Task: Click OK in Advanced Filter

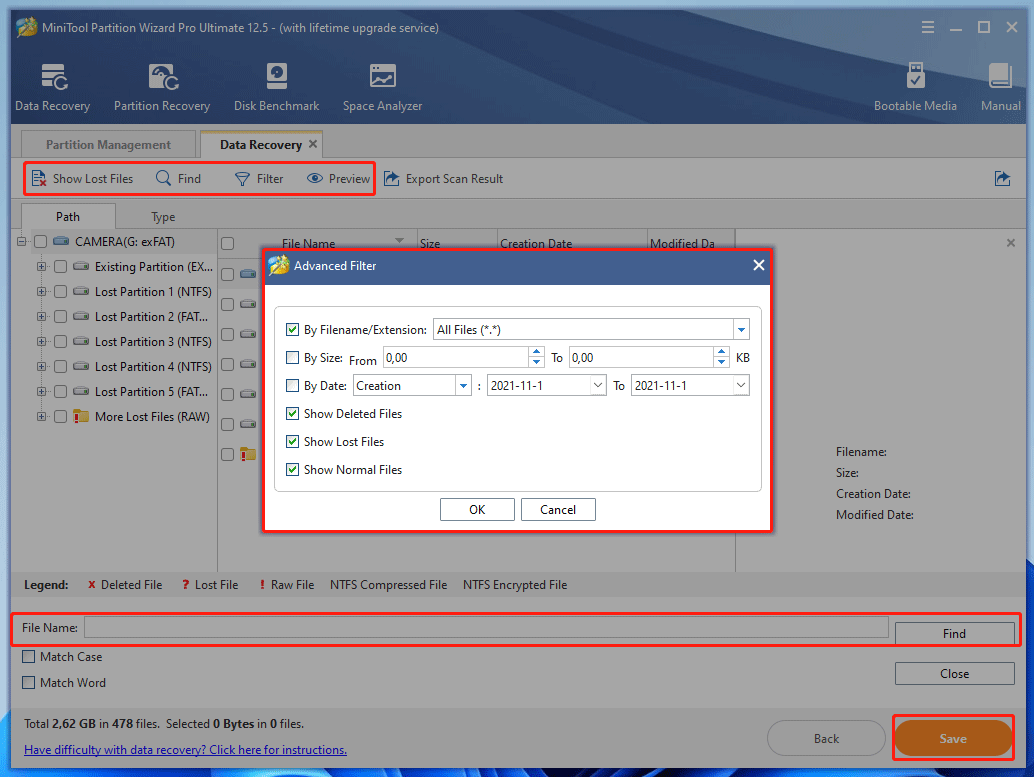Action: 477,509
